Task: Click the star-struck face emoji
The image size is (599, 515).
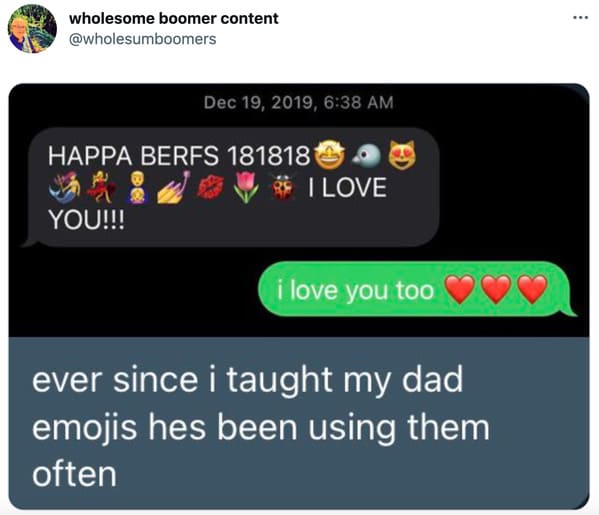Action: [x=329, y=155]
